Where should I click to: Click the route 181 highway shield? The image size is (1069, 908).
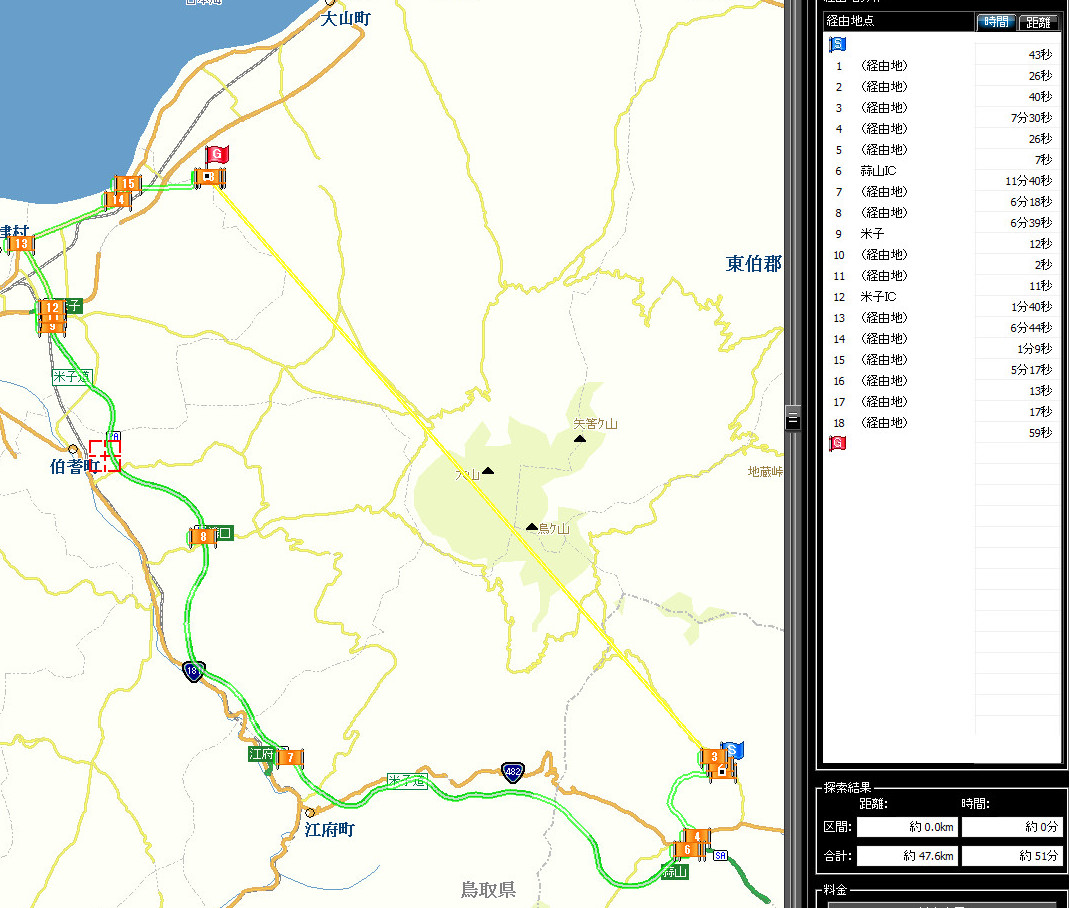(194, 671)
